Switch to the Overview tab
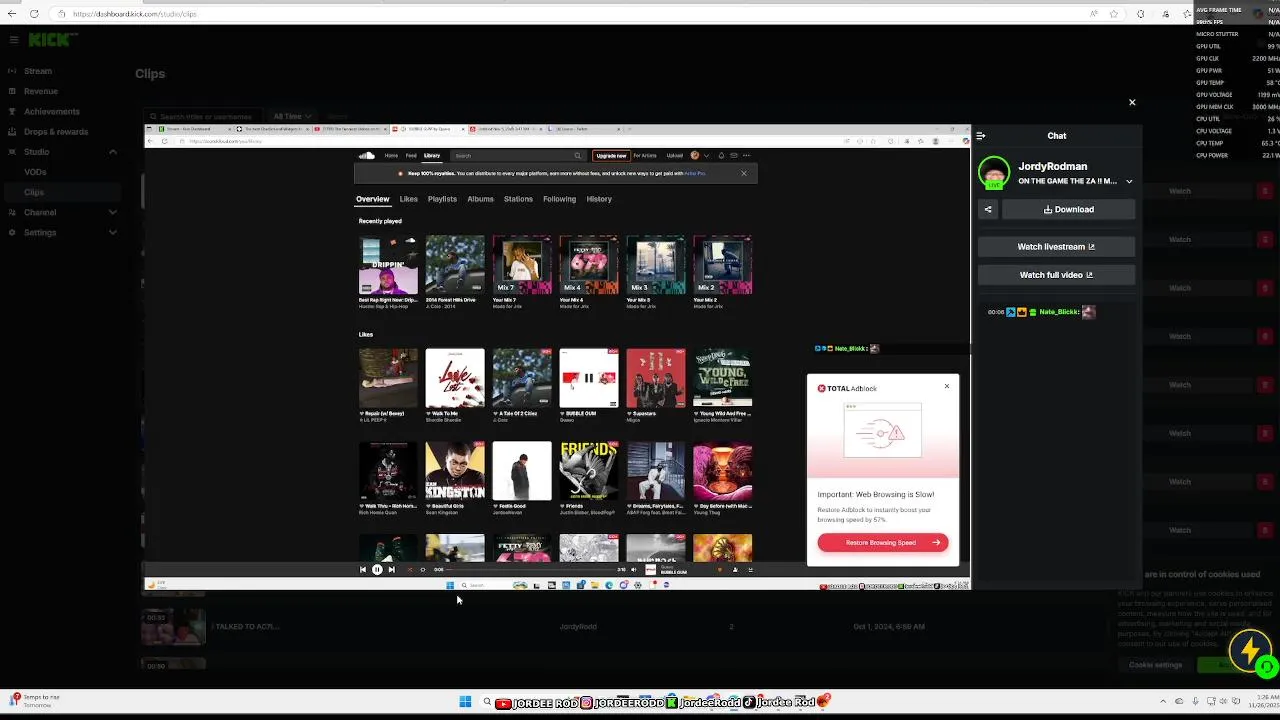 (x=372, y=199)
